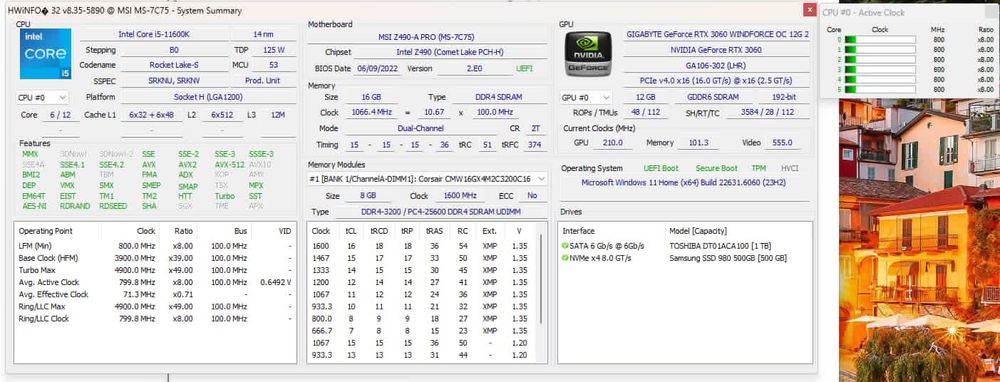
Task: Click the green NVMe x4 status icon
Action: (565, 258)
